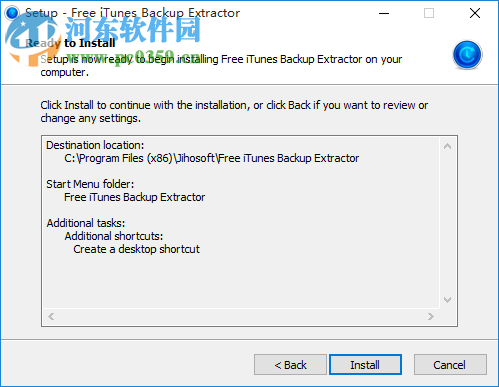The width and height of the screenshot is (499, 387).
Task: Click the Install button
Action: (x=365, y=365)
